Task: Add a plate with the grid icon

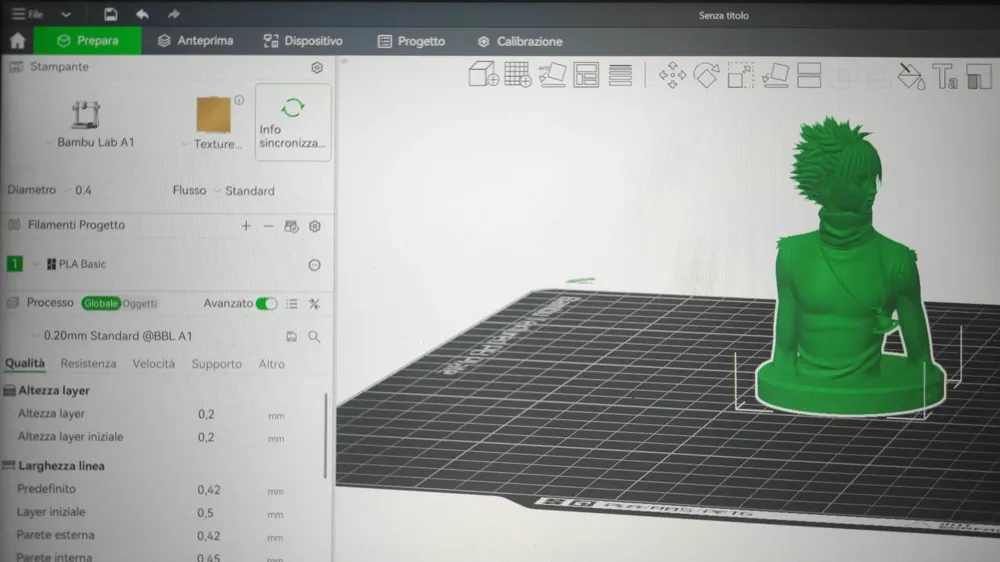Action: click(517, 75)
